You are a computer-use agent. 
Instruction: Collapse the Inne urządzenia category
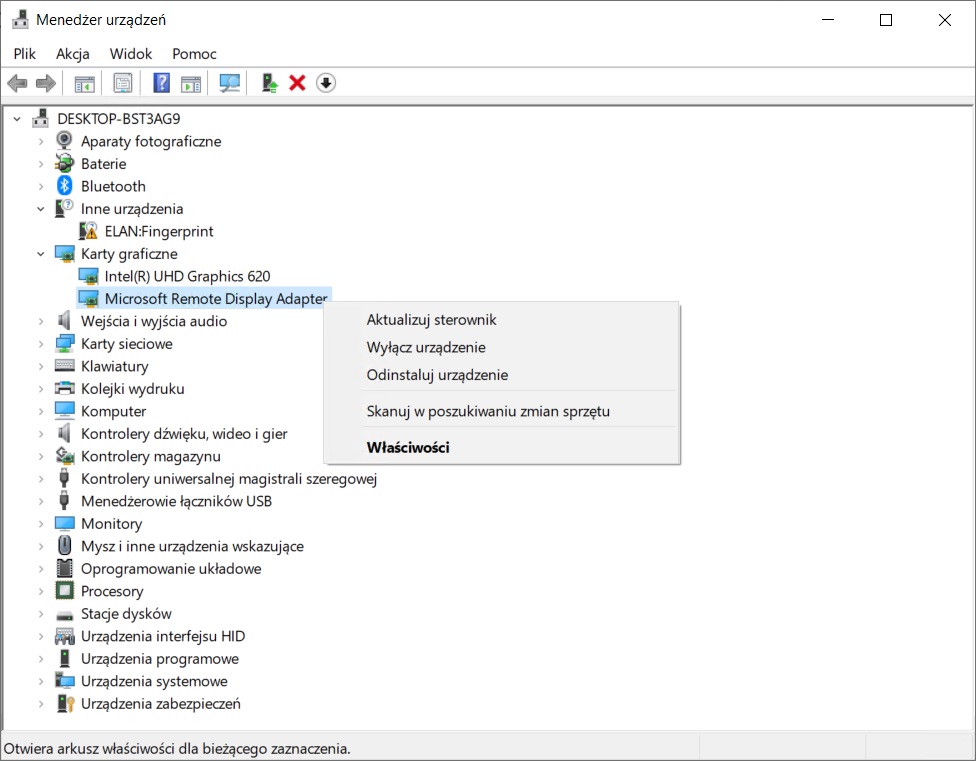41,209
